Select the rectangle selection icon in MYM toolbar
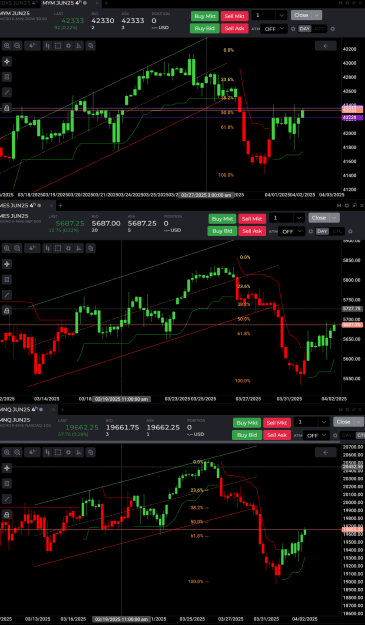This screenshot has height=625, width=365. (x=58, y=46)
